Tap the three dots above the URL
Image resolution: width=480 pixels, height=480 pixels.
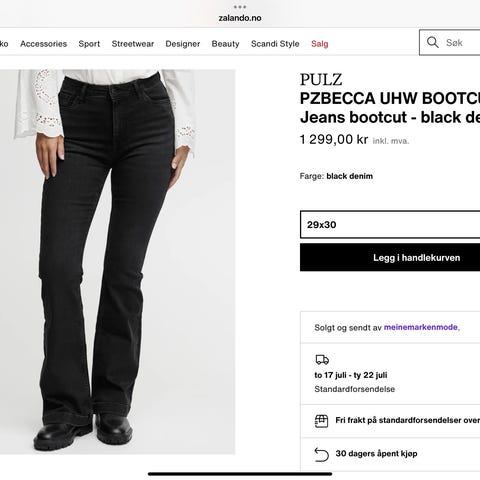(240, 7)
